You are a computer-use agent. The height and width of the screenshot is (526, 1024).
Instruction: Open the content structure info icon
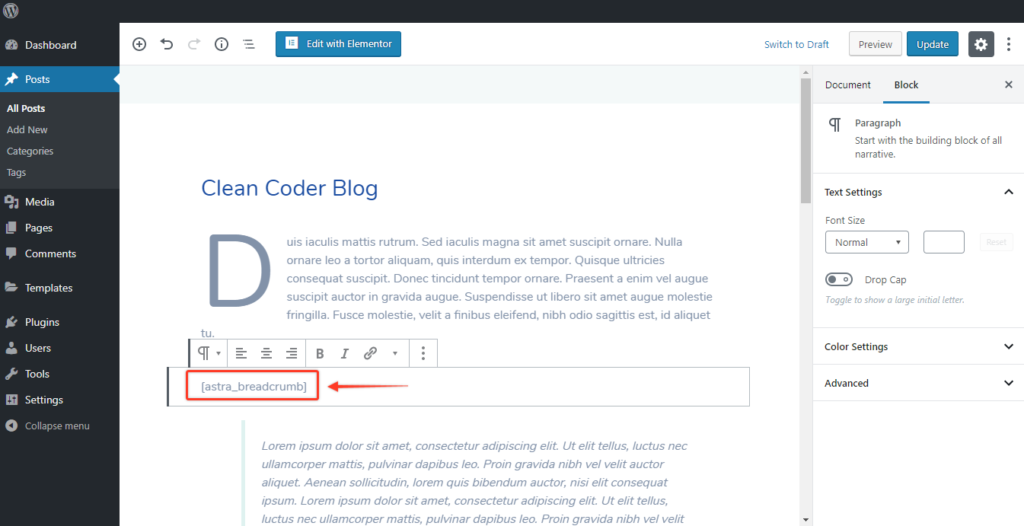[221, 44]
